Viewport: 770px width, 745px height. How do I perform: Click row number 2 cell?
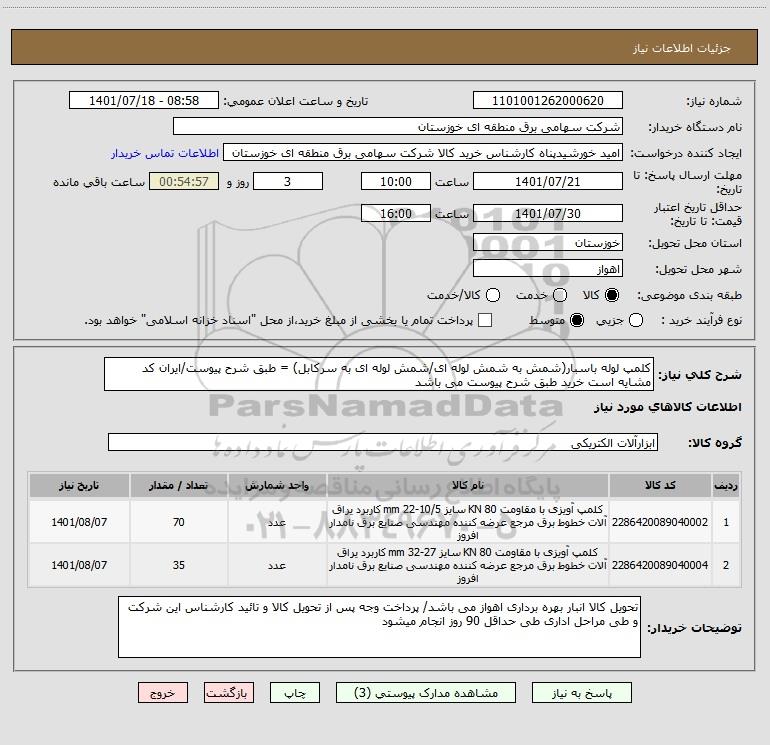point(726,565)
